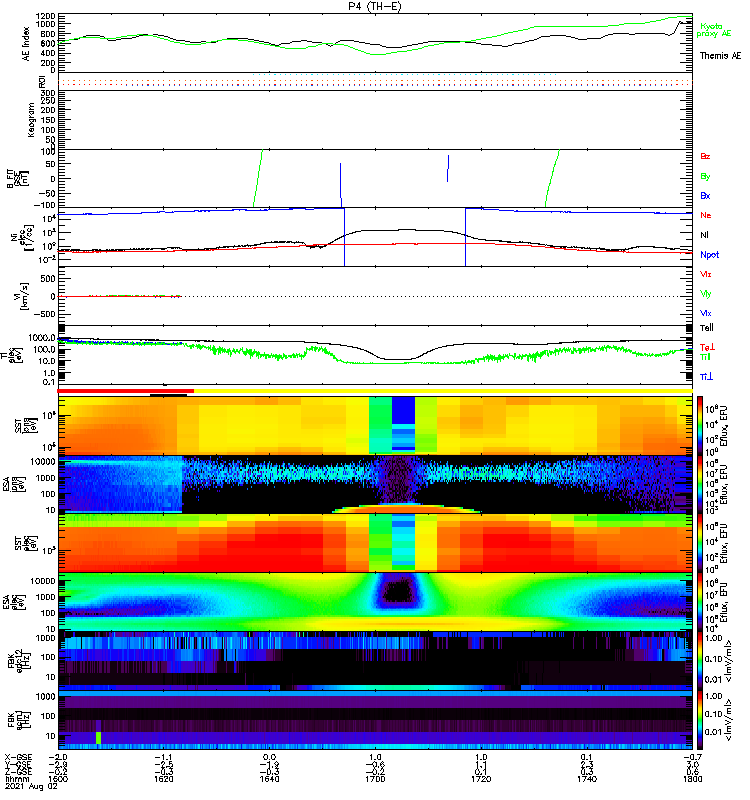Select the red "Bz" legend entry
The image size is (750, 800).
tap(705, 156)
